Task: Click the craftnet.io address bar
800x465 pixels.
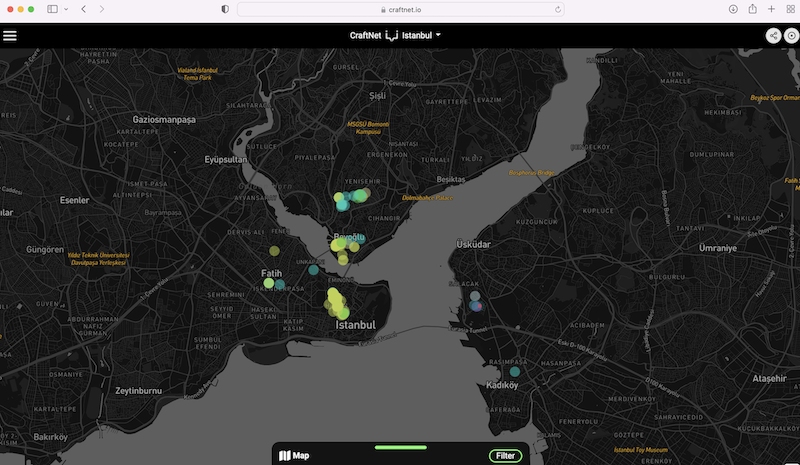Action: click(401, 9)
